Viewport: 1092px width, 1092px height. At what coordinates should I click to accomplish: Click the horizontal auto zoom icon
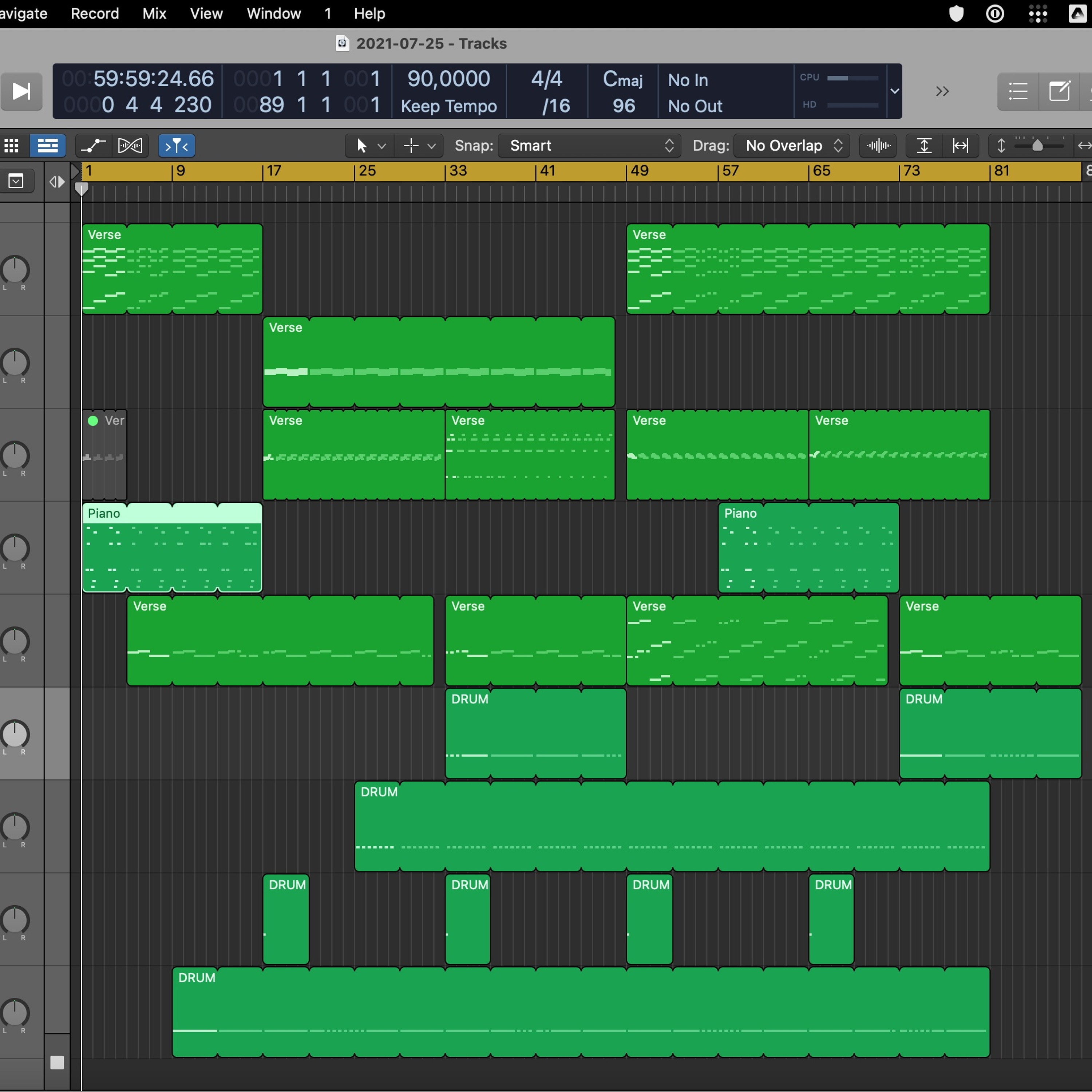coord(960,146)
